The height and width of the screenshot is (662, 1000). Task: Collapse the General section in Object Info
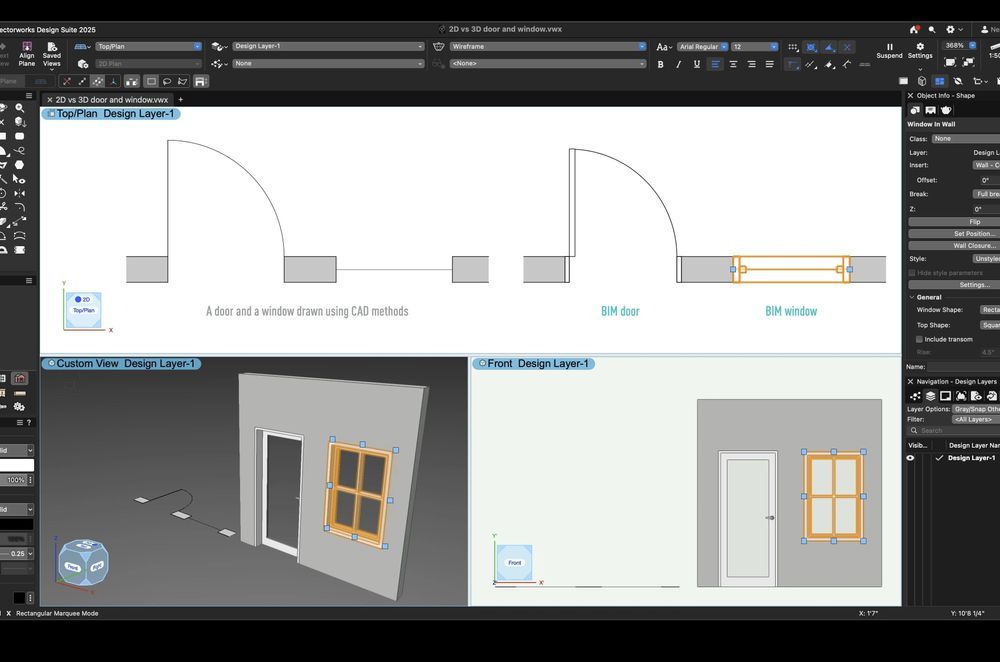pos(911,297)
